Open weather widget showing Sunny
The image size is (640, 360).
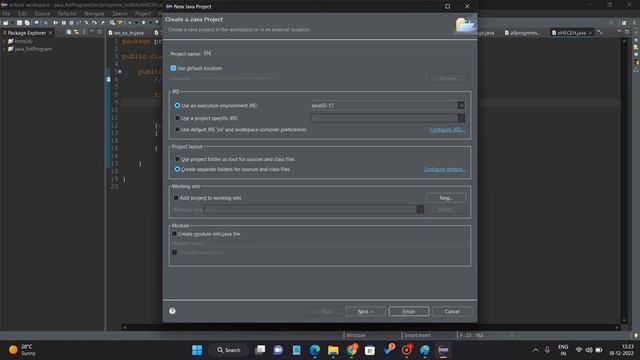22,350
